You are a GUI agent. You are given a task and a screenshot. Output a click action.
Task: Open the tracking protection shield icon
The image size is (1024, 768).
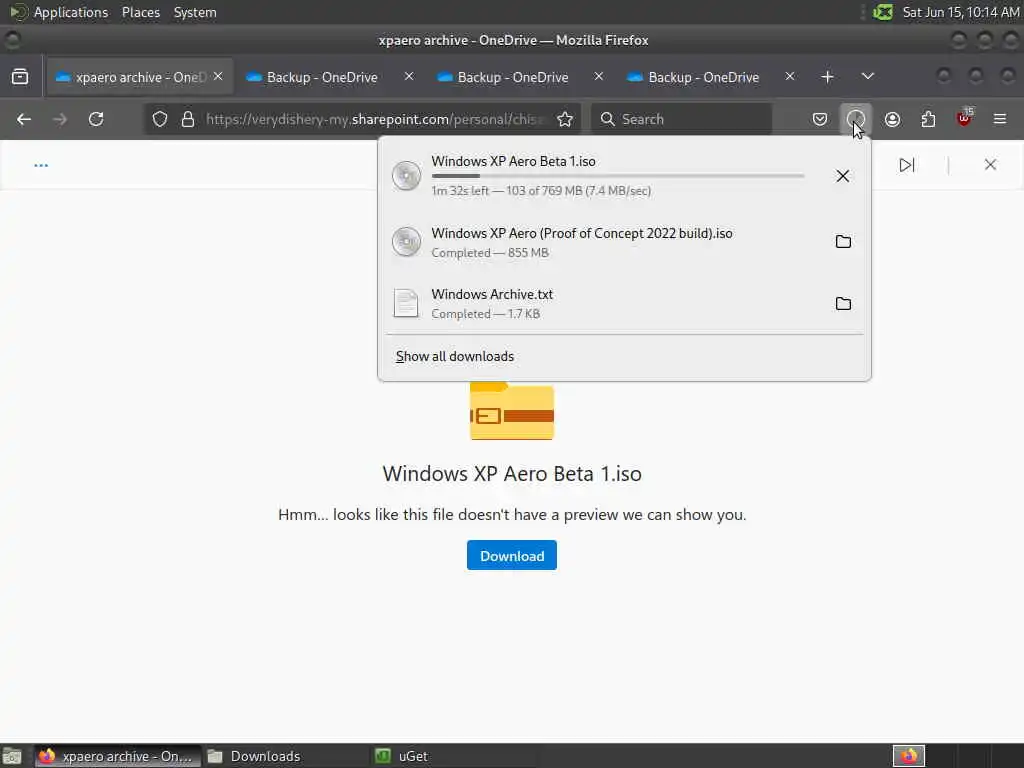pyautogui.click(x=160, y=120)
